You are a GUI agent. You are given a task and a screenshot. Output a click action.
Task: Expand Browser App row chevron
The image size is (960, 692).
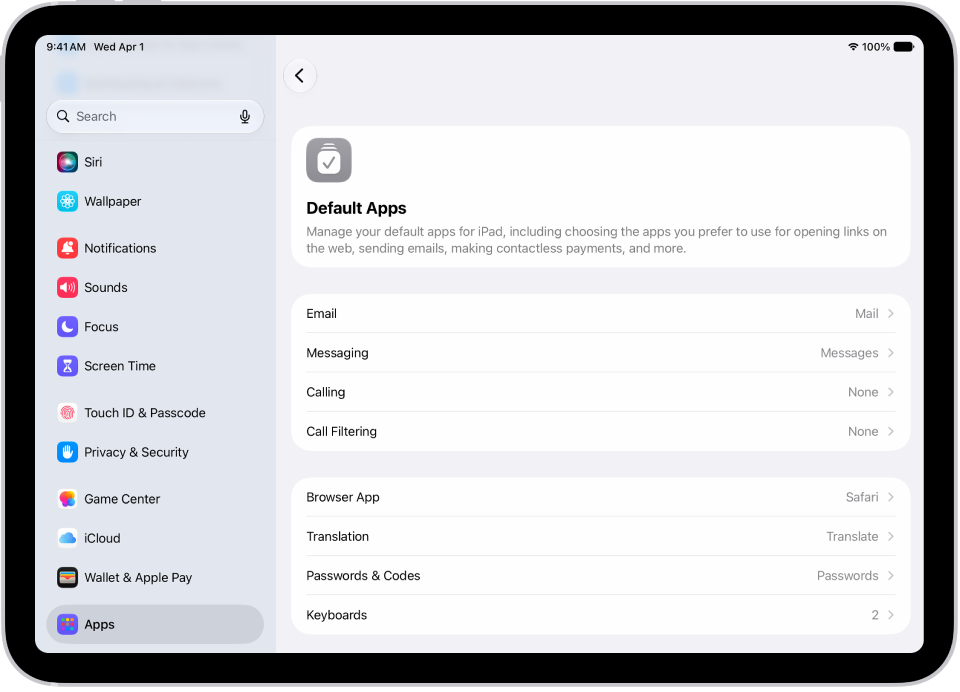coord(891,497)
